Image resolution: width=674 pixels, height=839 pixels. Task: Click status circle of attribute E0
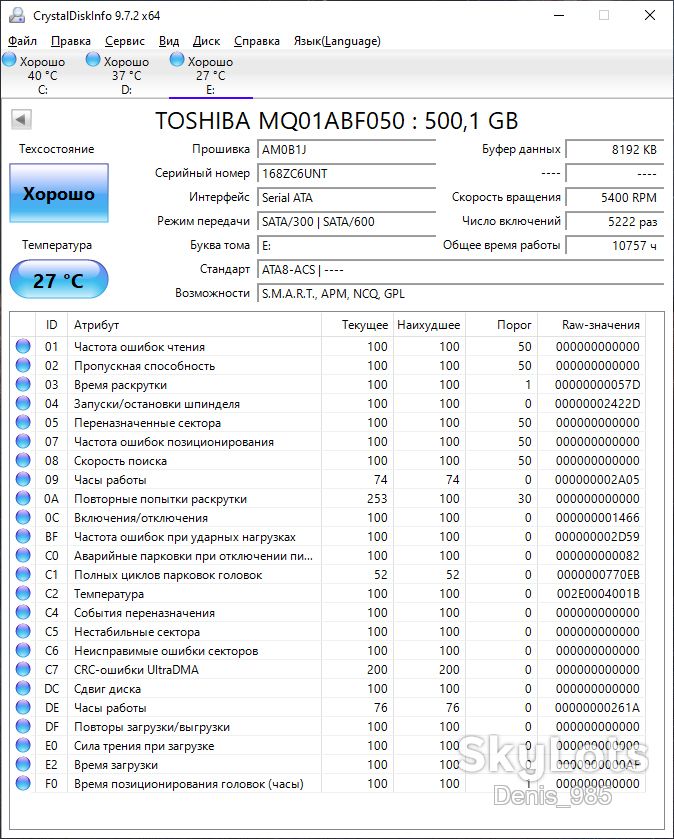[23, 745]
